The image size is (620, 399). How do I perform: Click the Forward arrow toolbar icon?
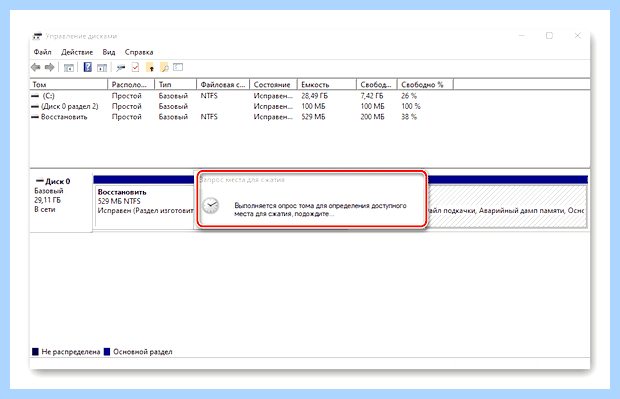coord(49,68)
